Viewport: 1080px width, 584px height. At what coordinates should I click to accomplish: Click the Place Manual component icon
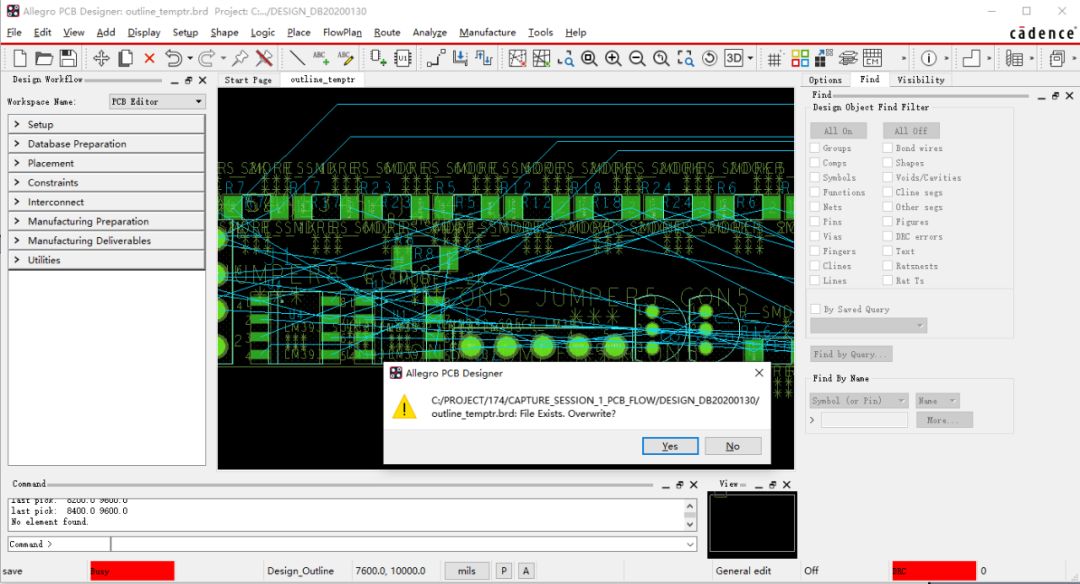click(378, 59)
